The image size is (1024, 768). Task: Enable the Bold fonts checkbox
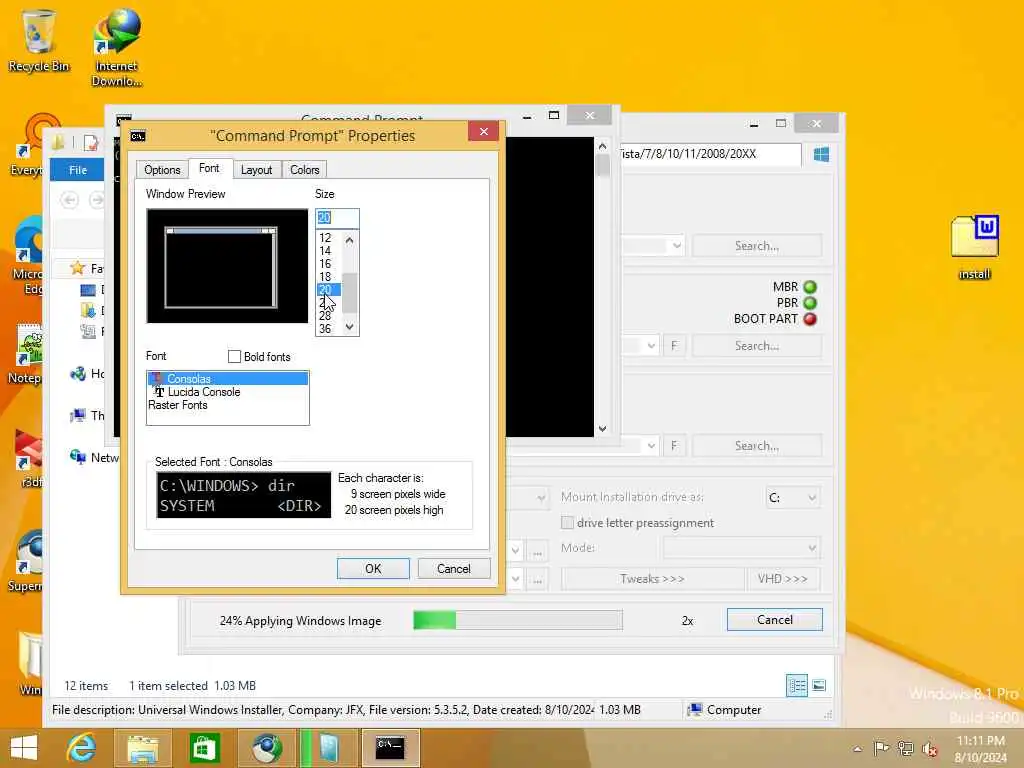coord(234,357)
